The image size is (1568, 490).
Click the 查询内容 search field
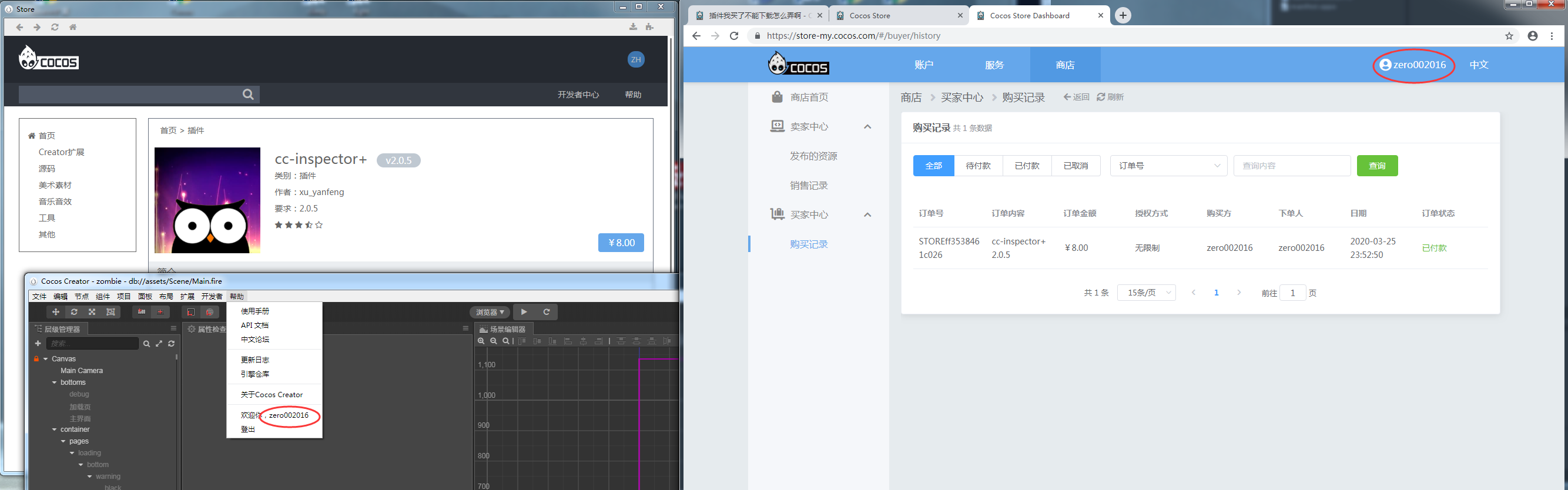1292,166
